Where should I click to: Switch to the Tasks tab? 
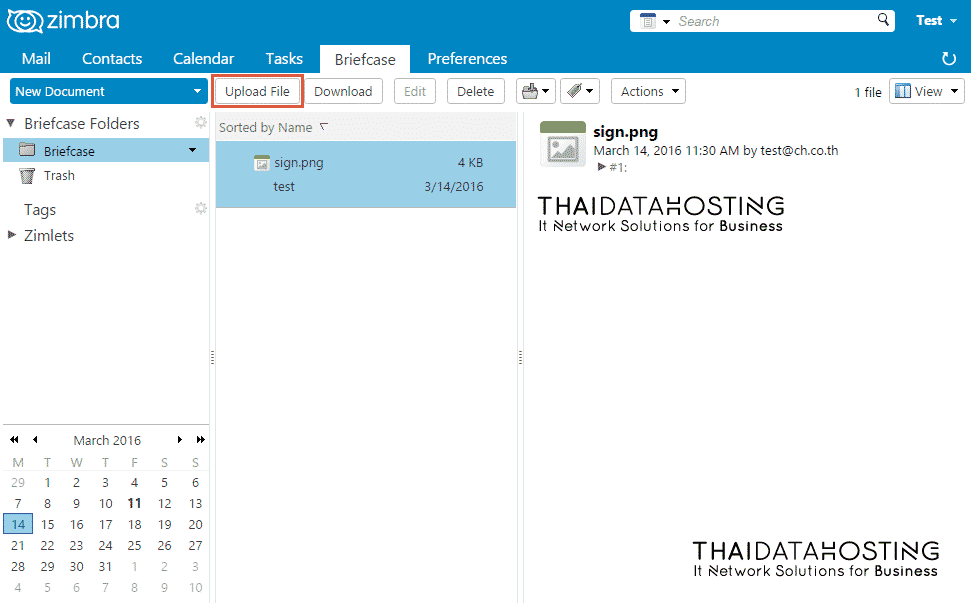coord(284,59)
